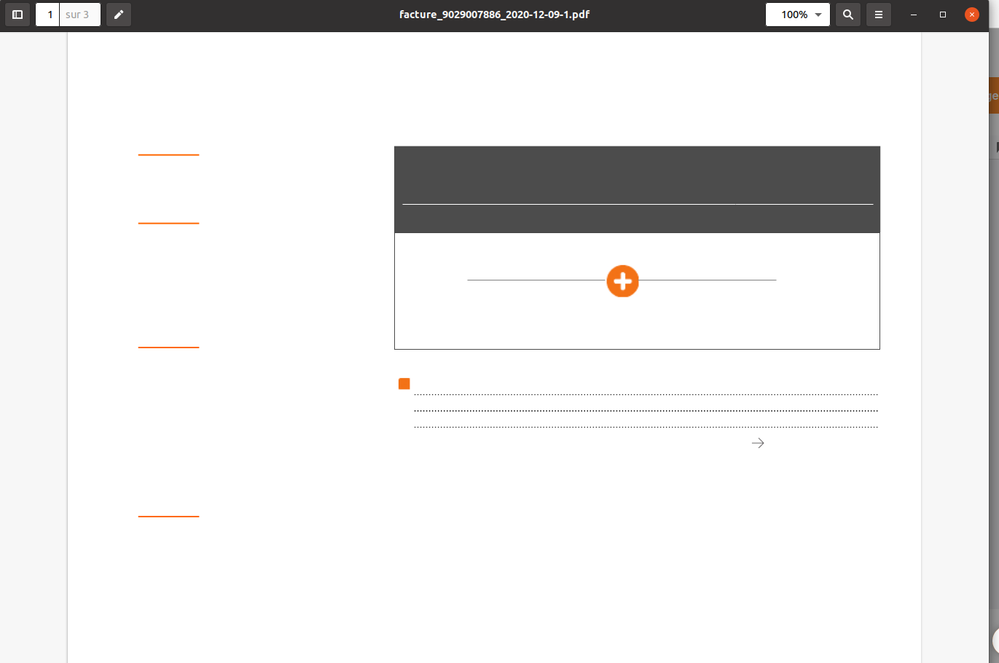Click the 'sur 3' page count label
Screen dimensions: 999x663
coord(77,15)
